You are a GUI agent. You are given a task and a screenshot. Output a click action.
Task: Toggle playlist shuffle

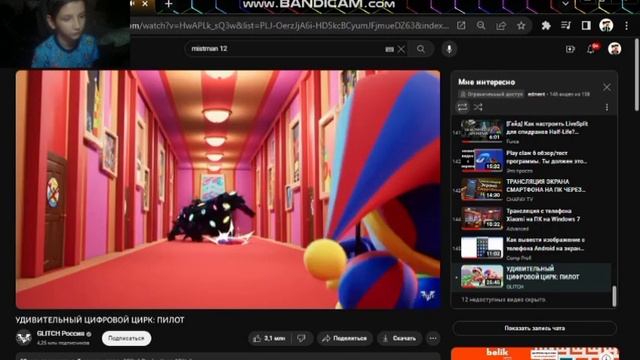tap(478, 107)
